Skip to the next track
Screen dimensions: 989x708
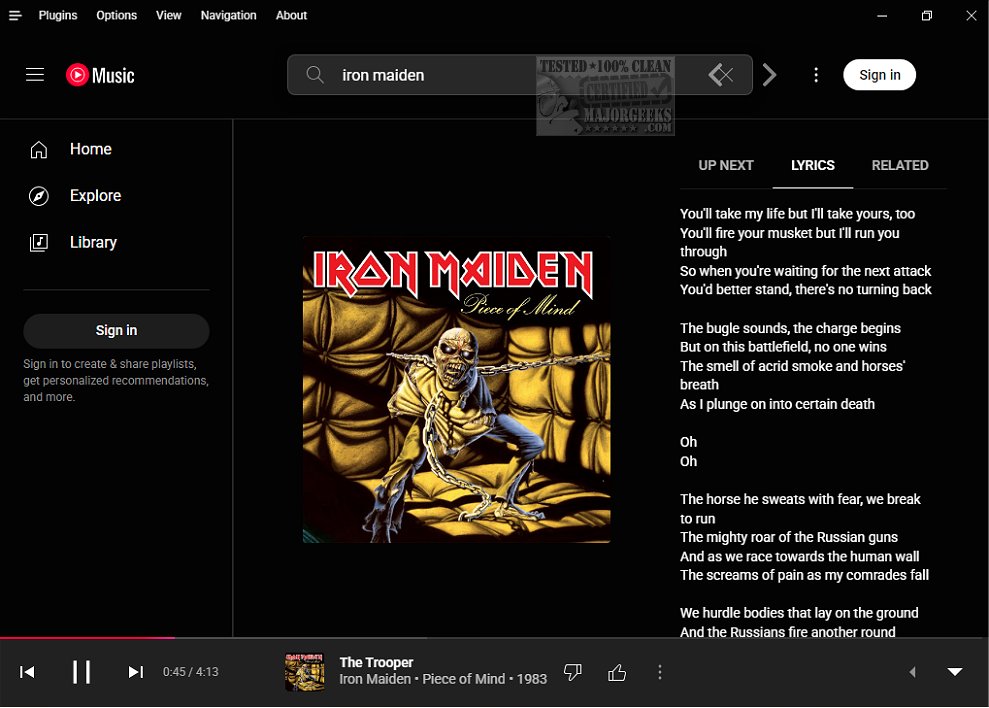click(x=136, y=672)
